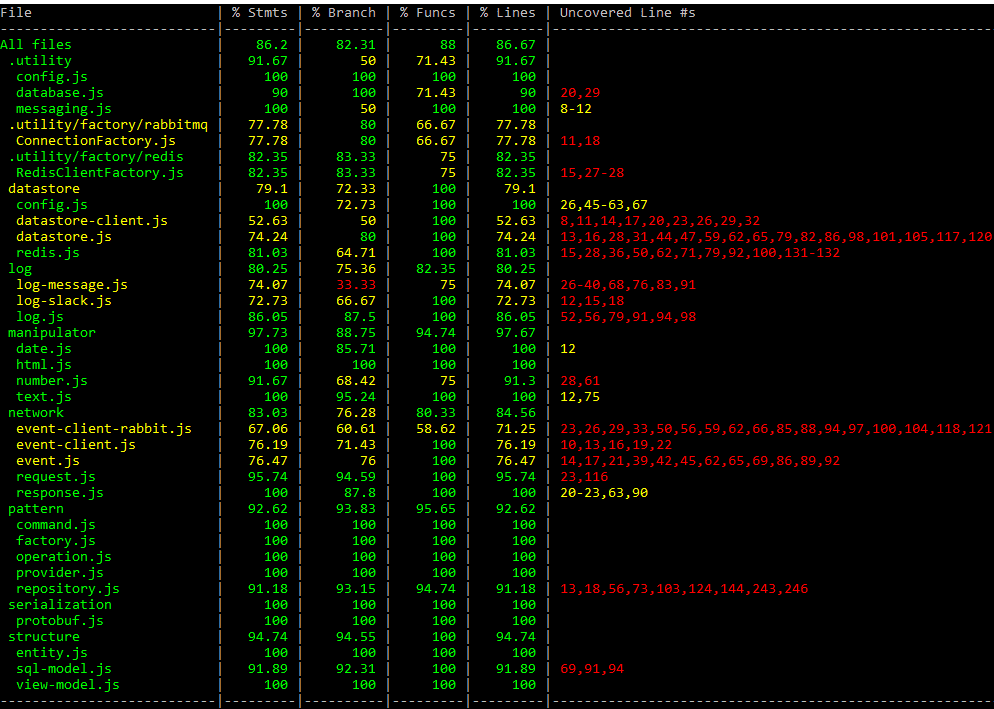
Task: Select file name 'RedisClientFactory.js'
Action: [100, 172]
